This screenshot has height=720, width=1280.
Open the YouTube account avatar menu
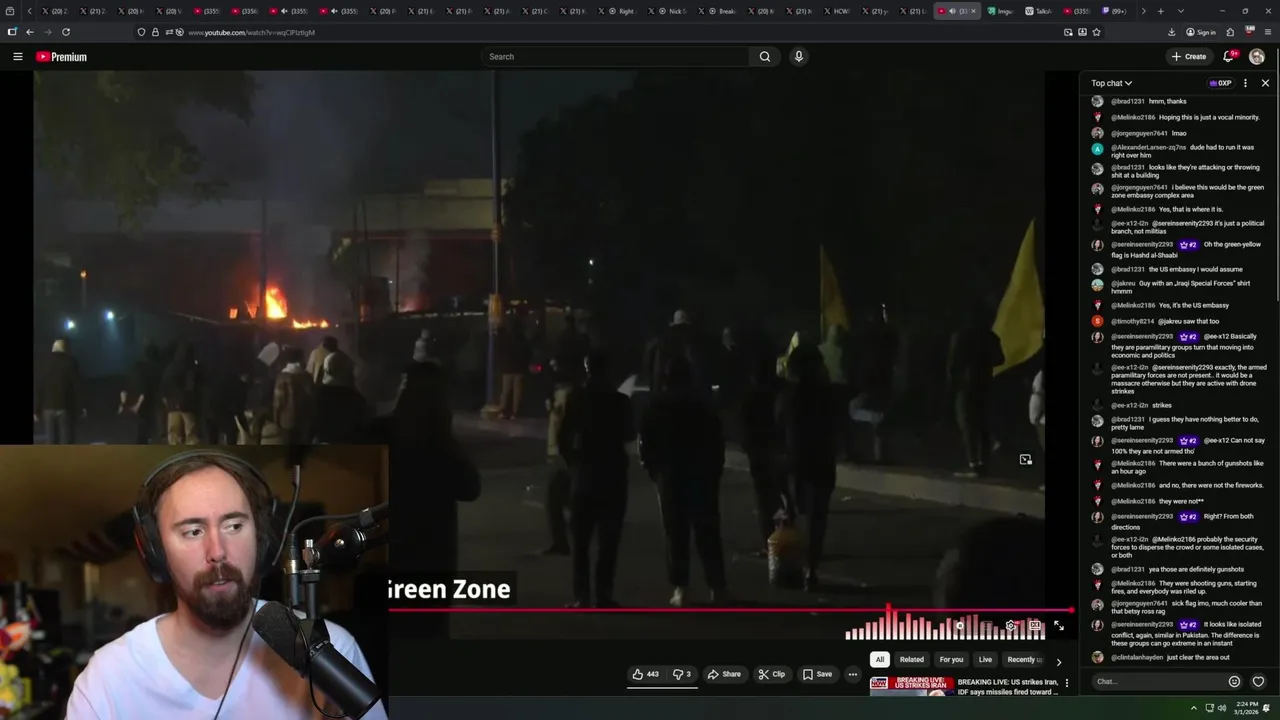pyautogui.click(x=1257, y=57)
